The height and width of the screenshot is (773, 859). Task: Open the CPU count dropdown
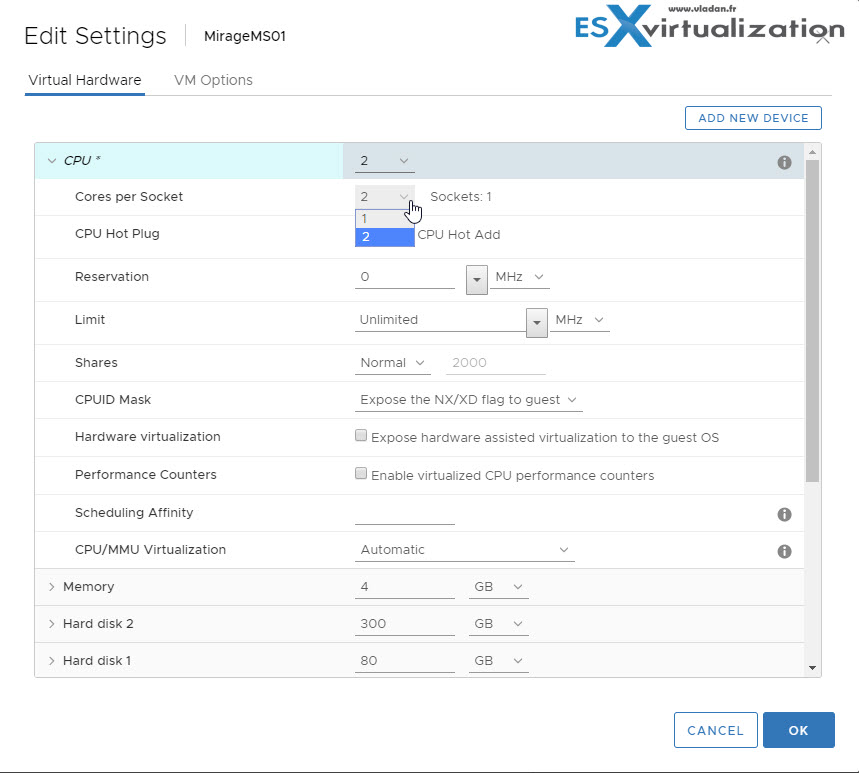click(x=385, y=161)
